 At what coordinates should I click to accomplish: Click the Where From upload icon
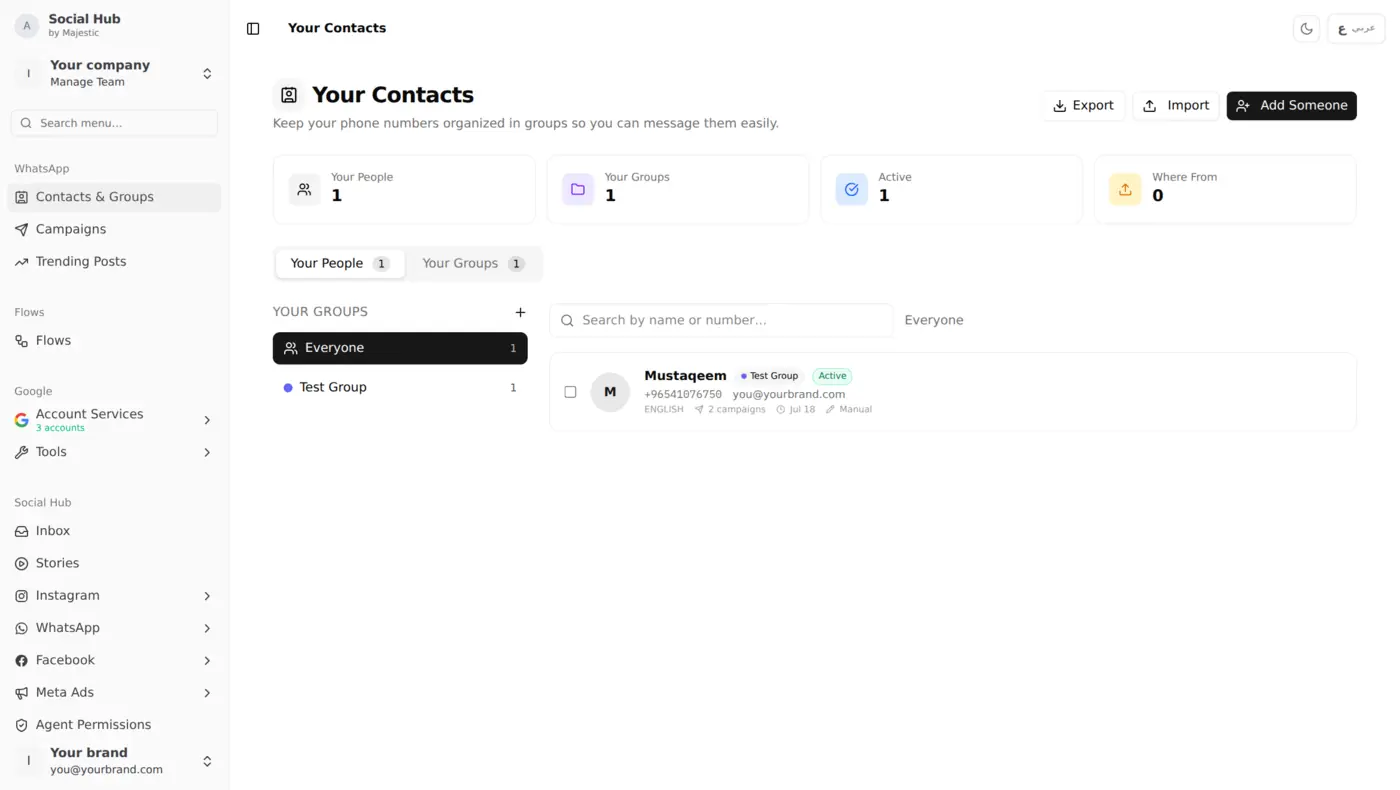[x=1125, y=189]
